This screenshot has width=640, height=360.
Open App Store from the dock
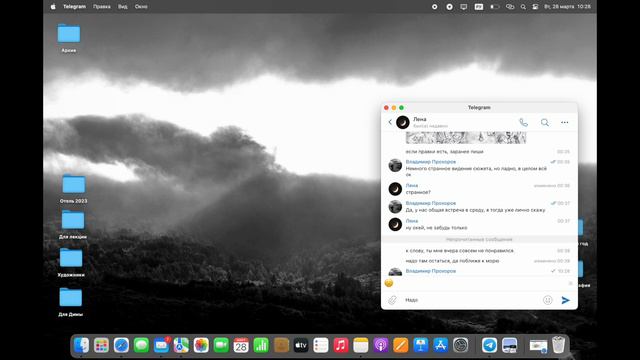441,345
